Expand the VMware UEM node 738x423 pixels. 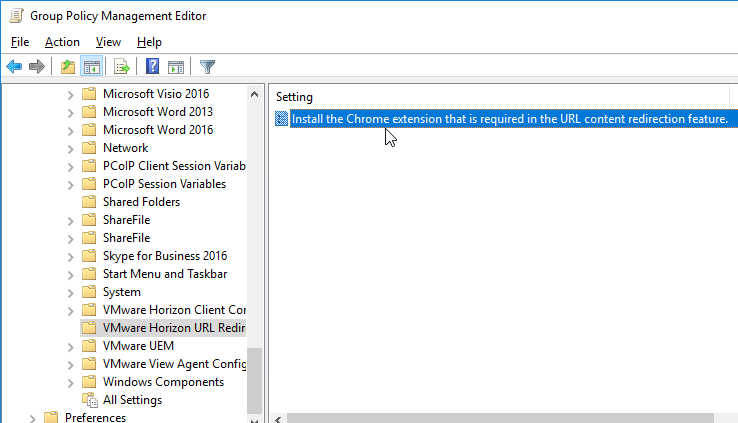pos(71,347)
